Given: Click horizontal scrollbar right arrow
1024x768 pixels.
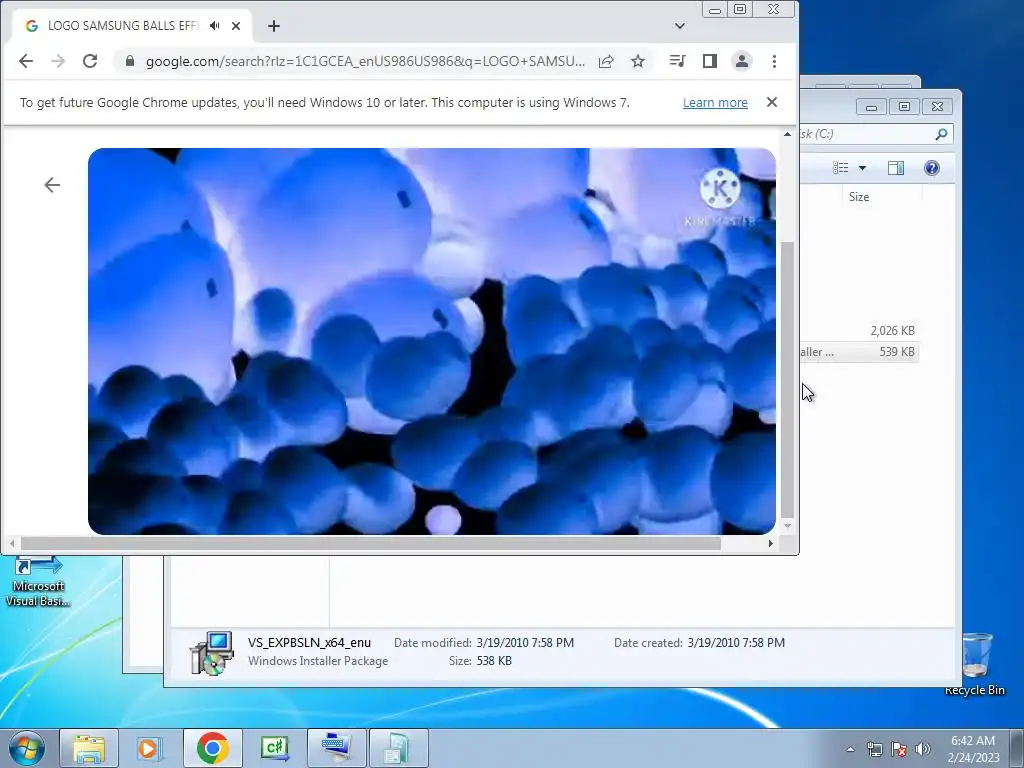Looking at the screenshot, I should tap(771, 543).
